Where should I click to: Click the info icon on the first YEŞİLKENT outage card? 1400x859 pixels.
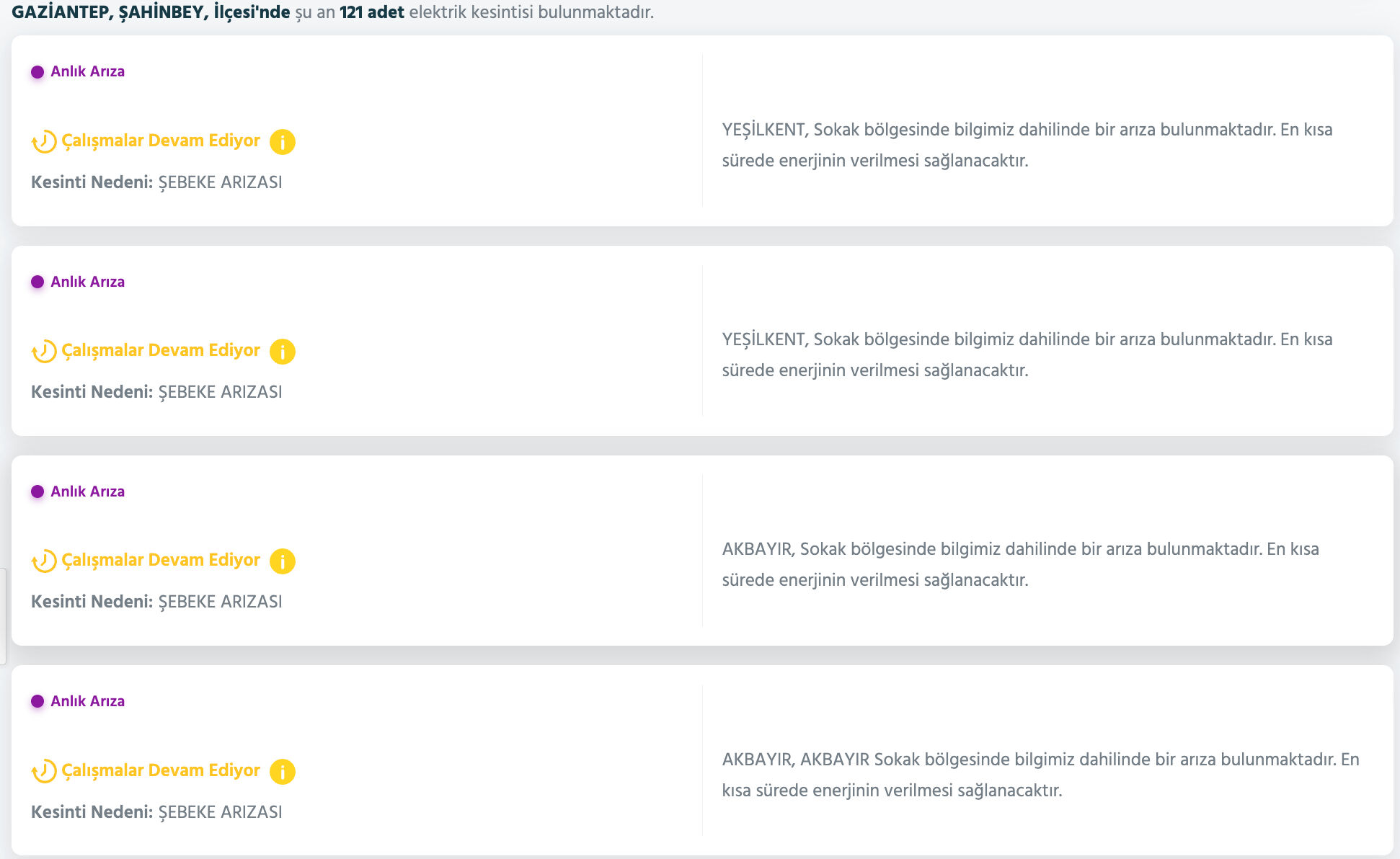(x=283, y=142)
